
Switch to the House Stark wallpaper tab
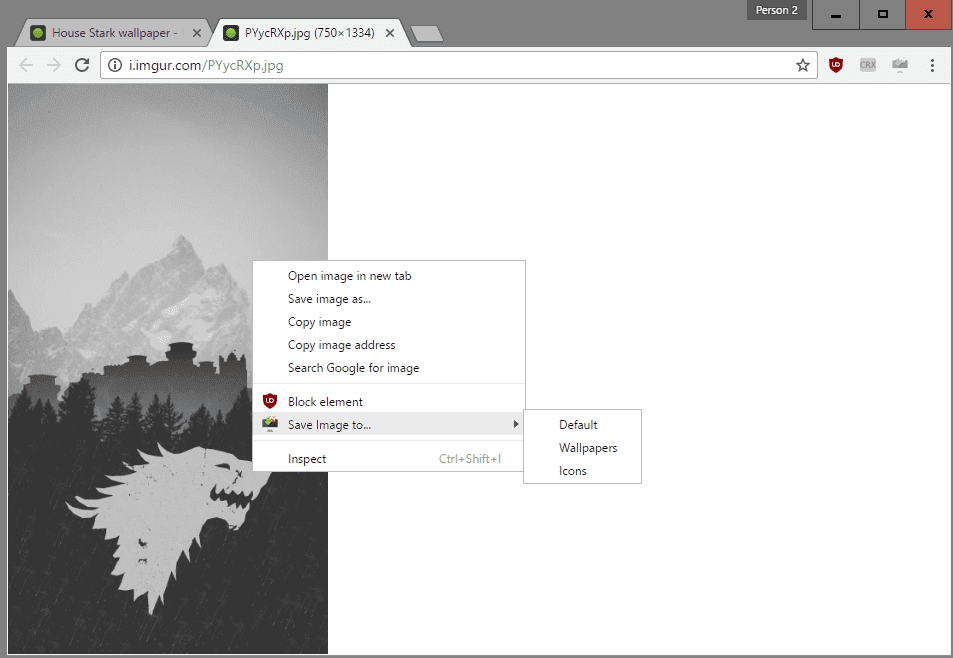[x=110, y=33]
